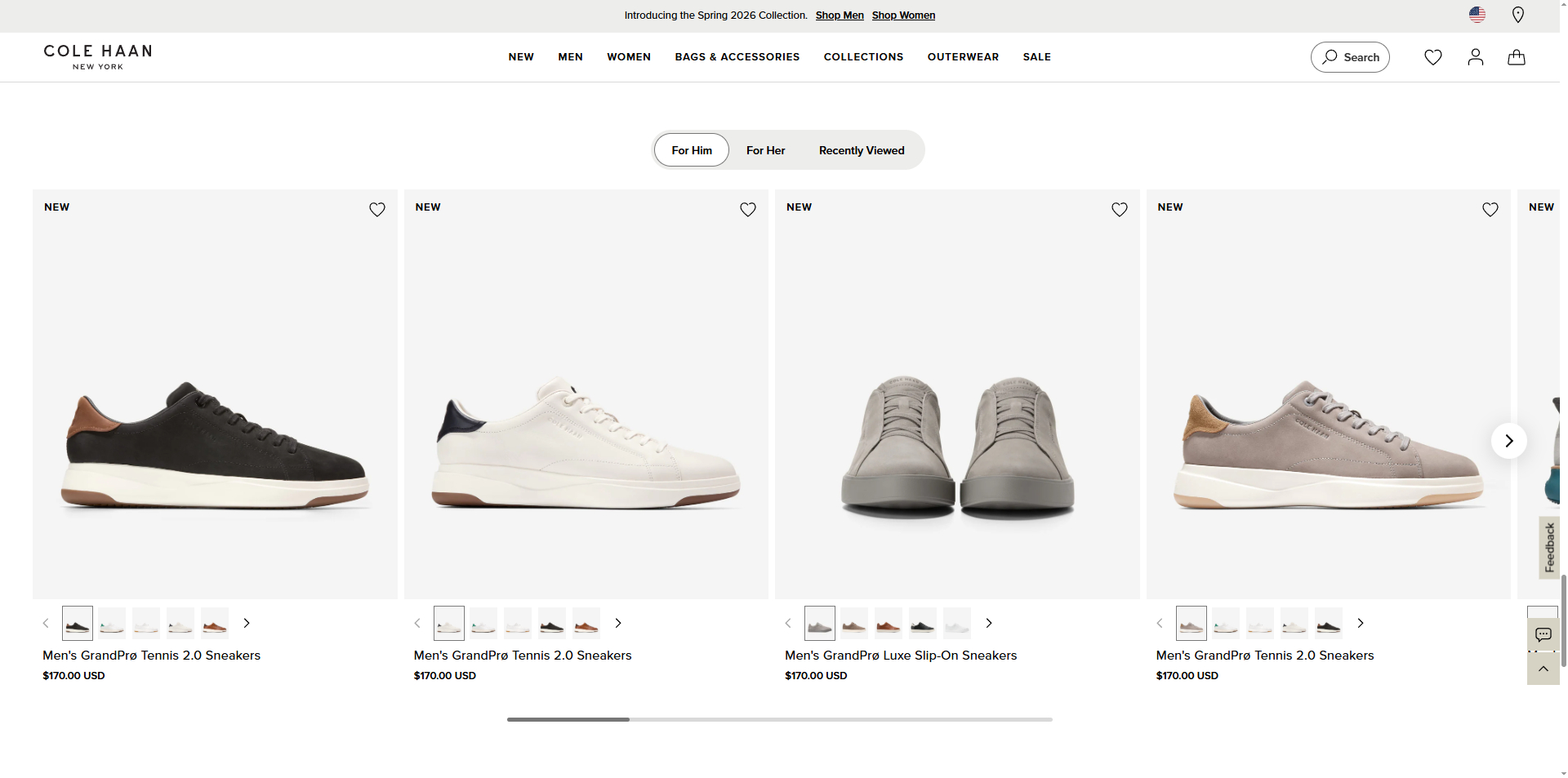Favorite the gray Luxe Slip-On sneakers
Viewport: 1568px width, 778px height.
(1119, 210)
